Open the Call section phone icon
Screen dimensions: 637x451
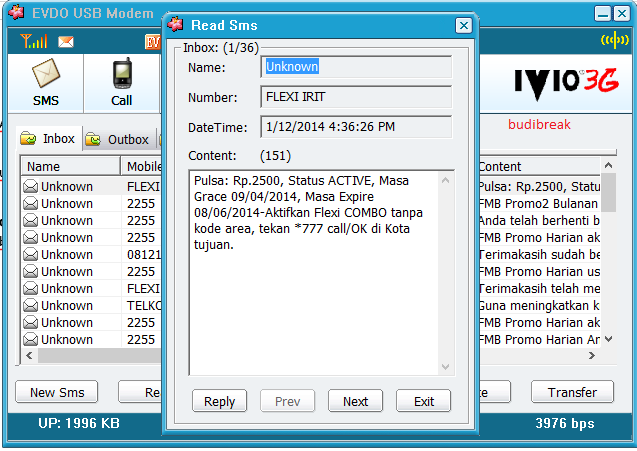pyautogui.click(x=122, y=73)
